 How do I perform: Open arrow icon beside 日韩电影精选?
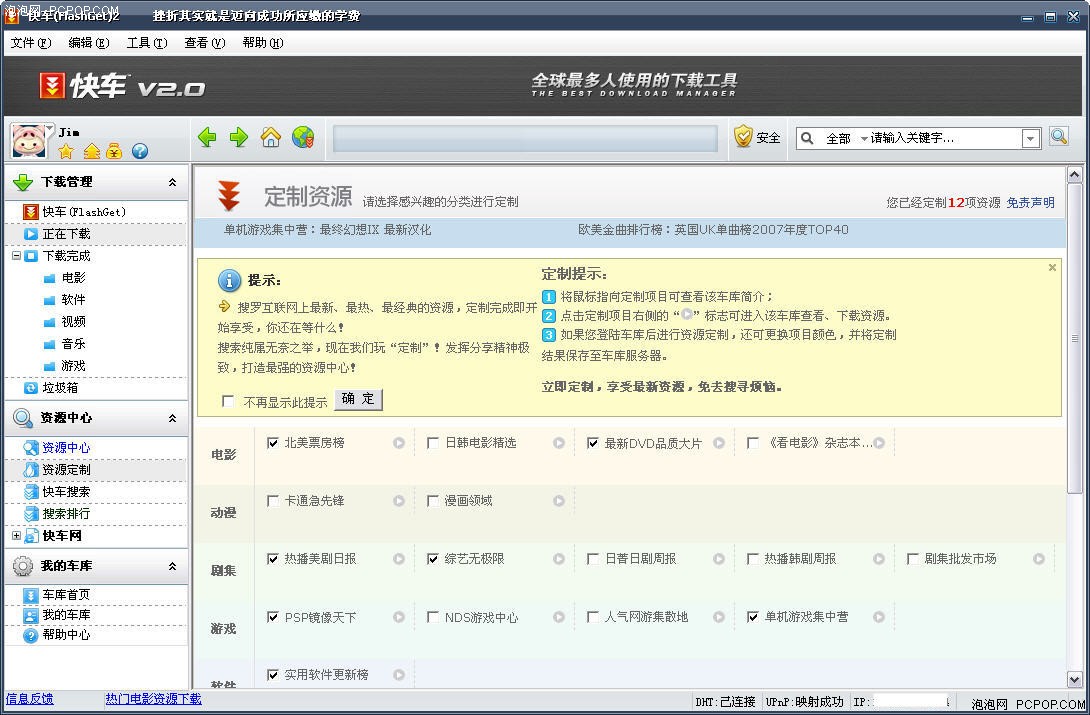click(559, 443)
